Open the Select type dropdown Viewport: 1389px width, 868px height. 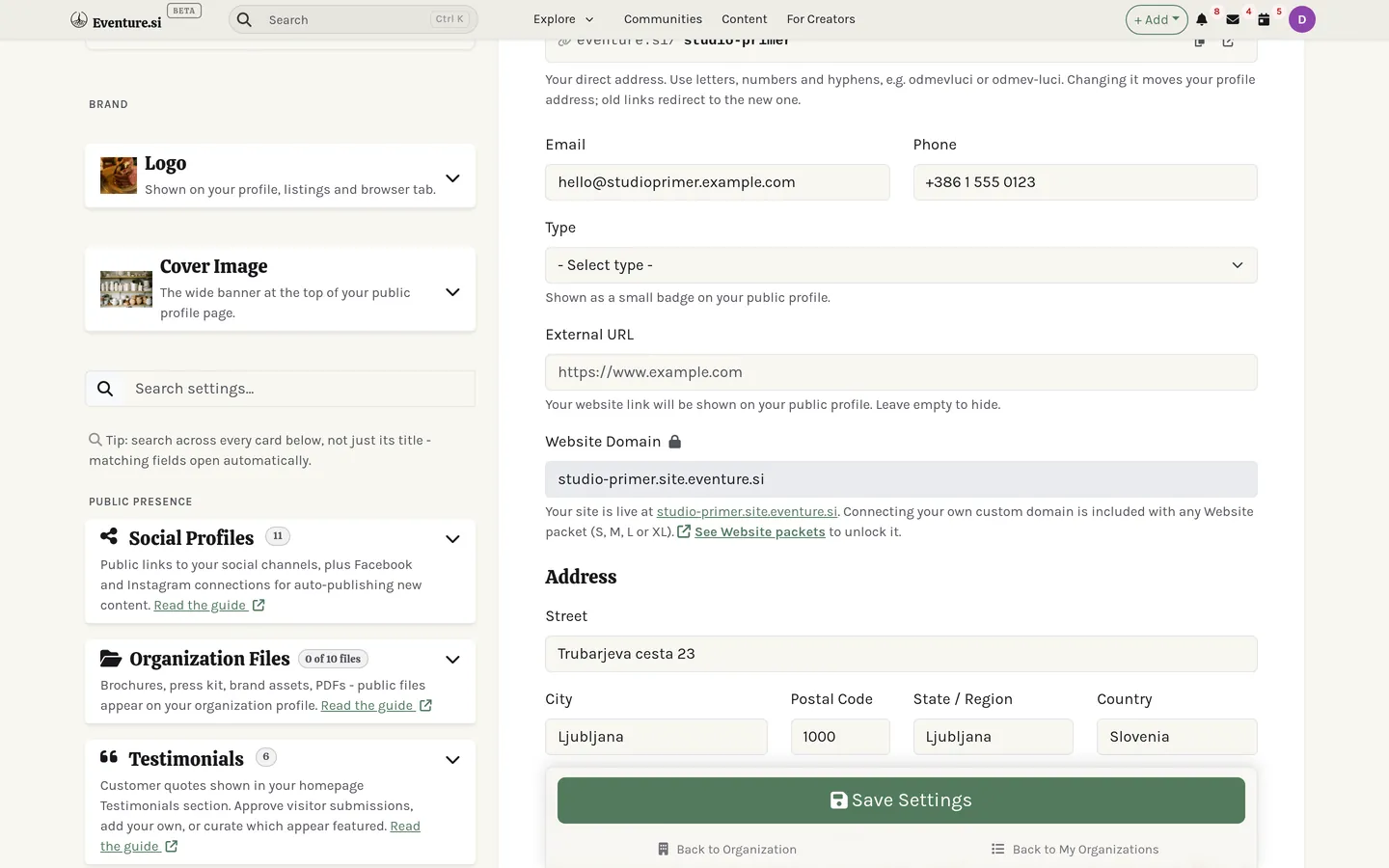pyautogui.click(x=901, y=265)
